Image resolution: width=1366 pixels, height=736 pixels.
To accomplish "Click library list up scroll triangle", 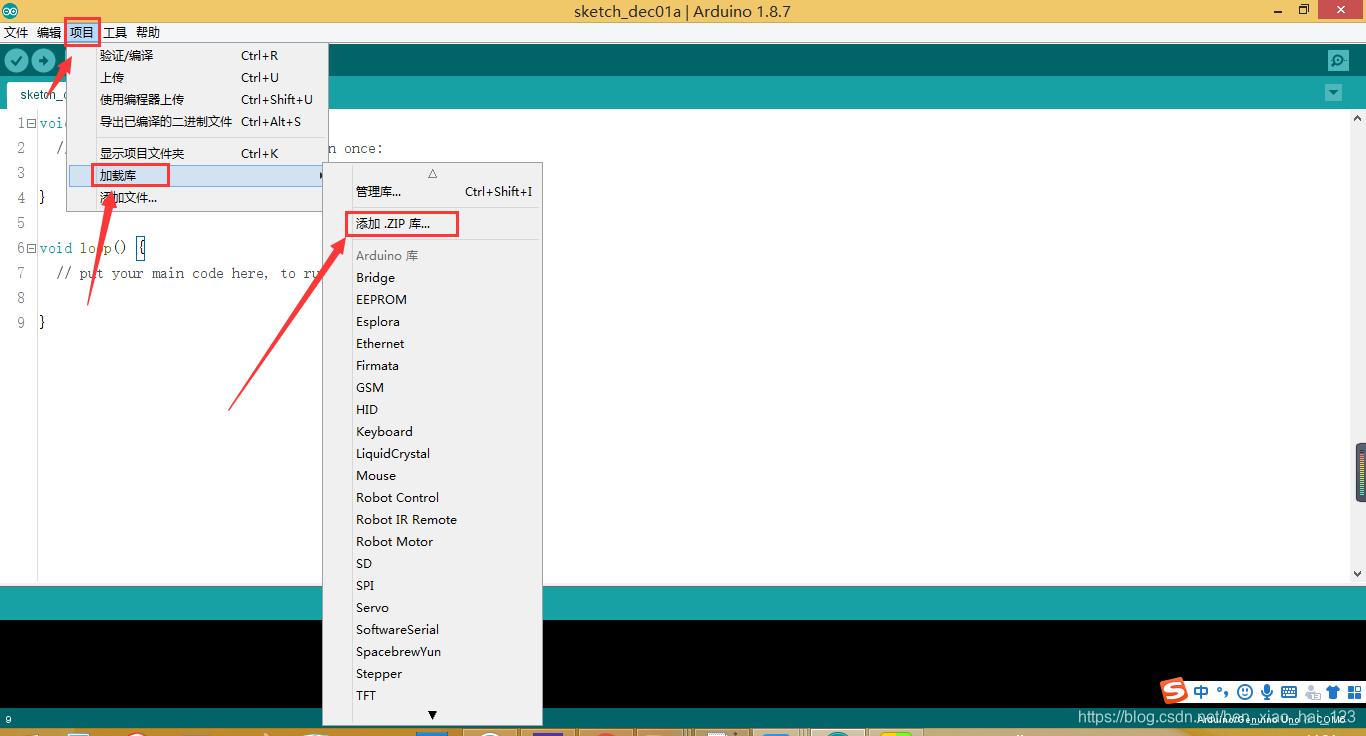I will (x=432, y=173).
